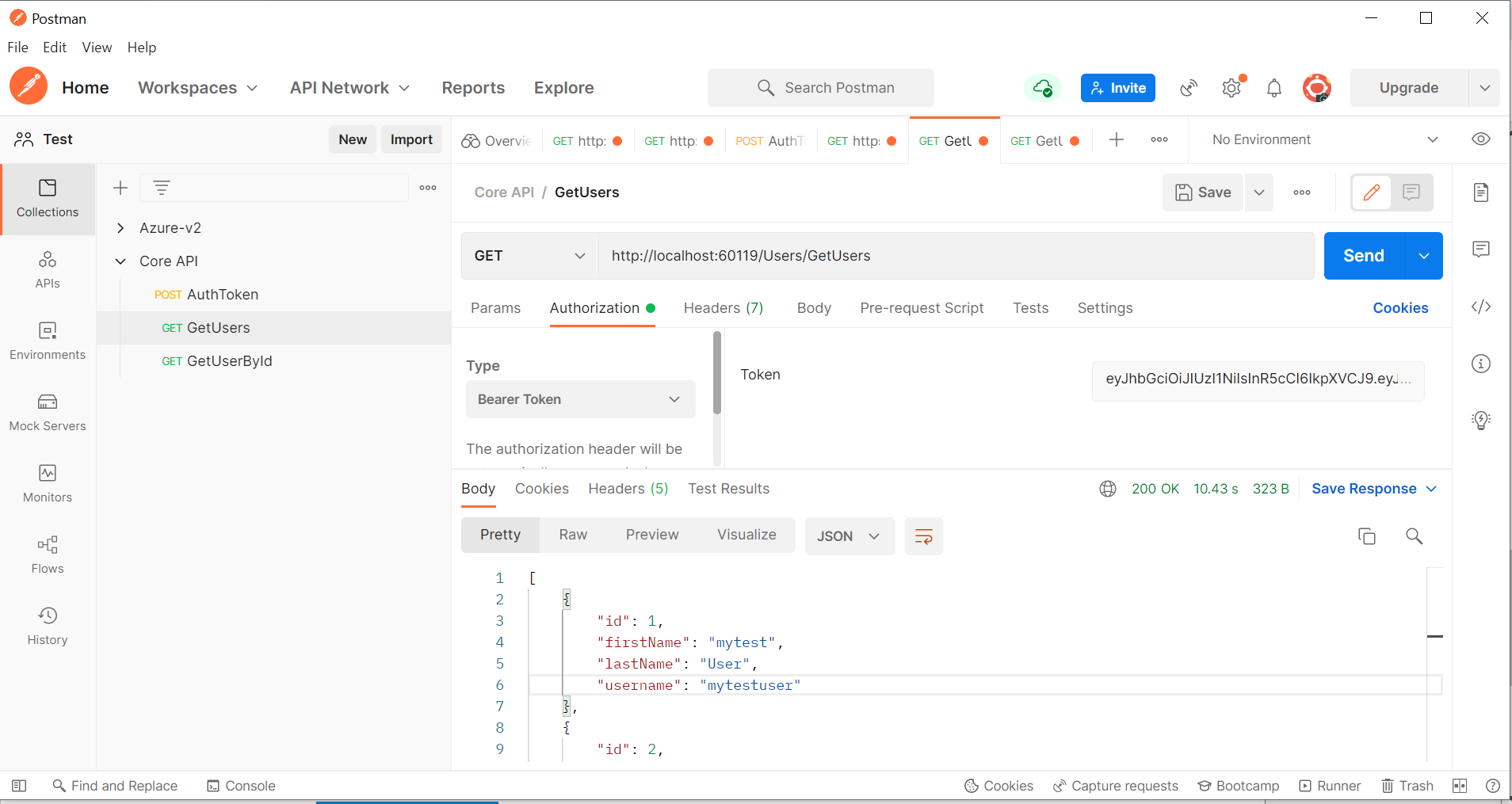Open the code snippet icon

pos(1480,307)
